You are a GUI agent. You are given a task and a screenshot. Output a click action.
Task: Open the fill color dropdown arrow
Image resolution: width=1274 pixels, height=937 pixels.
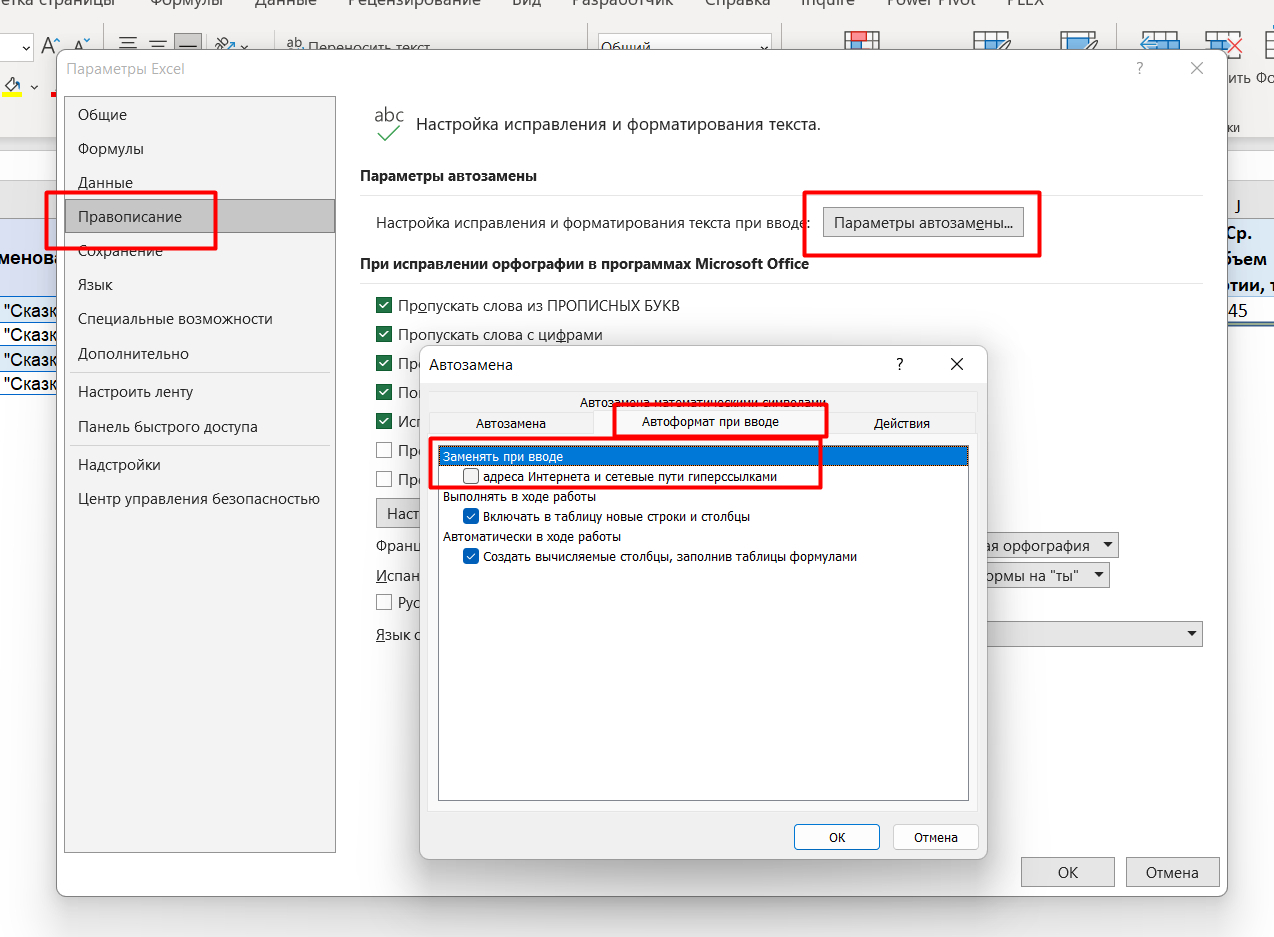pyautogui.click(x=35, y=87)
